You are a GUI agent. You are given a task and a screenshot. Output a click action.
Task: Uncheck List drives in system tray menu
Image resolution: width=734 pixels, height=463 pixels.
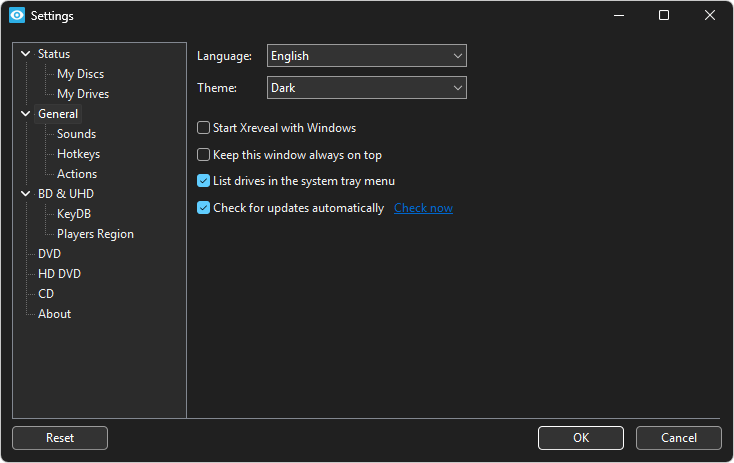click(204, 181)
